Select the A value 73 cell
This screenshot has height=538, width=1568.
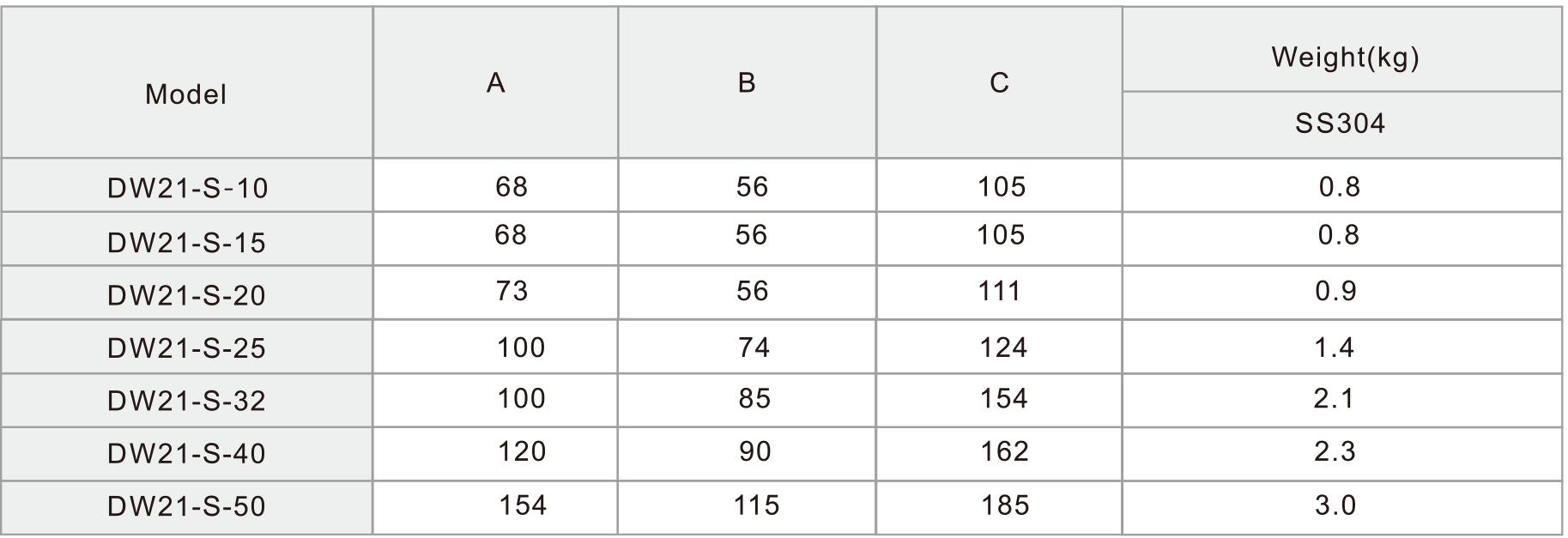pos(495,293)
